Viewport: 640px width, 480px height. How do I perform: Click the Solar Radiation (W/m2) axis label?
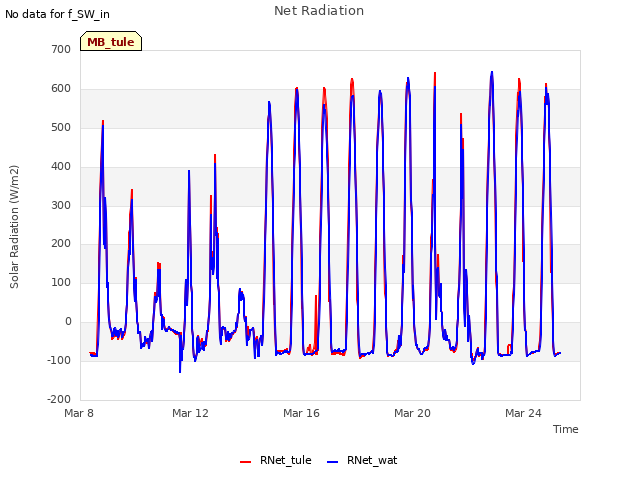tap(14, 227)
